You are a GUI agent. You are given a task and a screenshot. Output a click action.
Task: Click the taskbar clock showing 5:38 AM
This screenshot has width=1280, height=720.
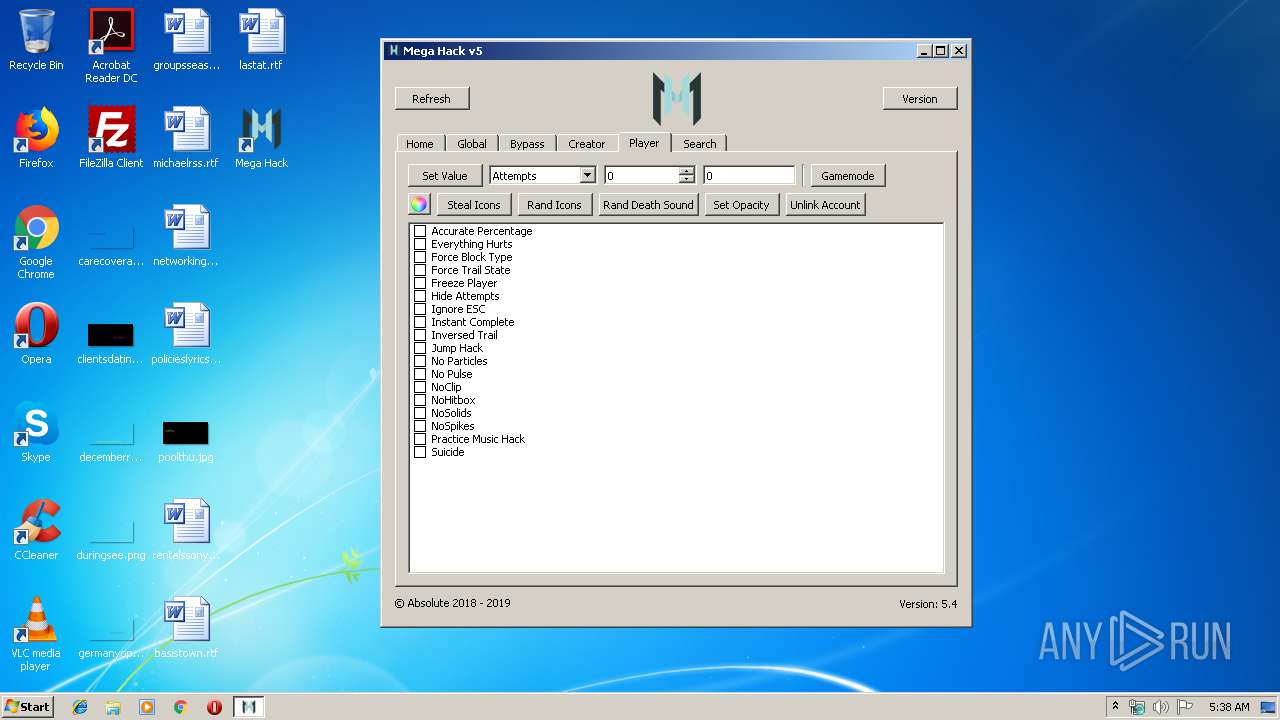[1228, 707]
